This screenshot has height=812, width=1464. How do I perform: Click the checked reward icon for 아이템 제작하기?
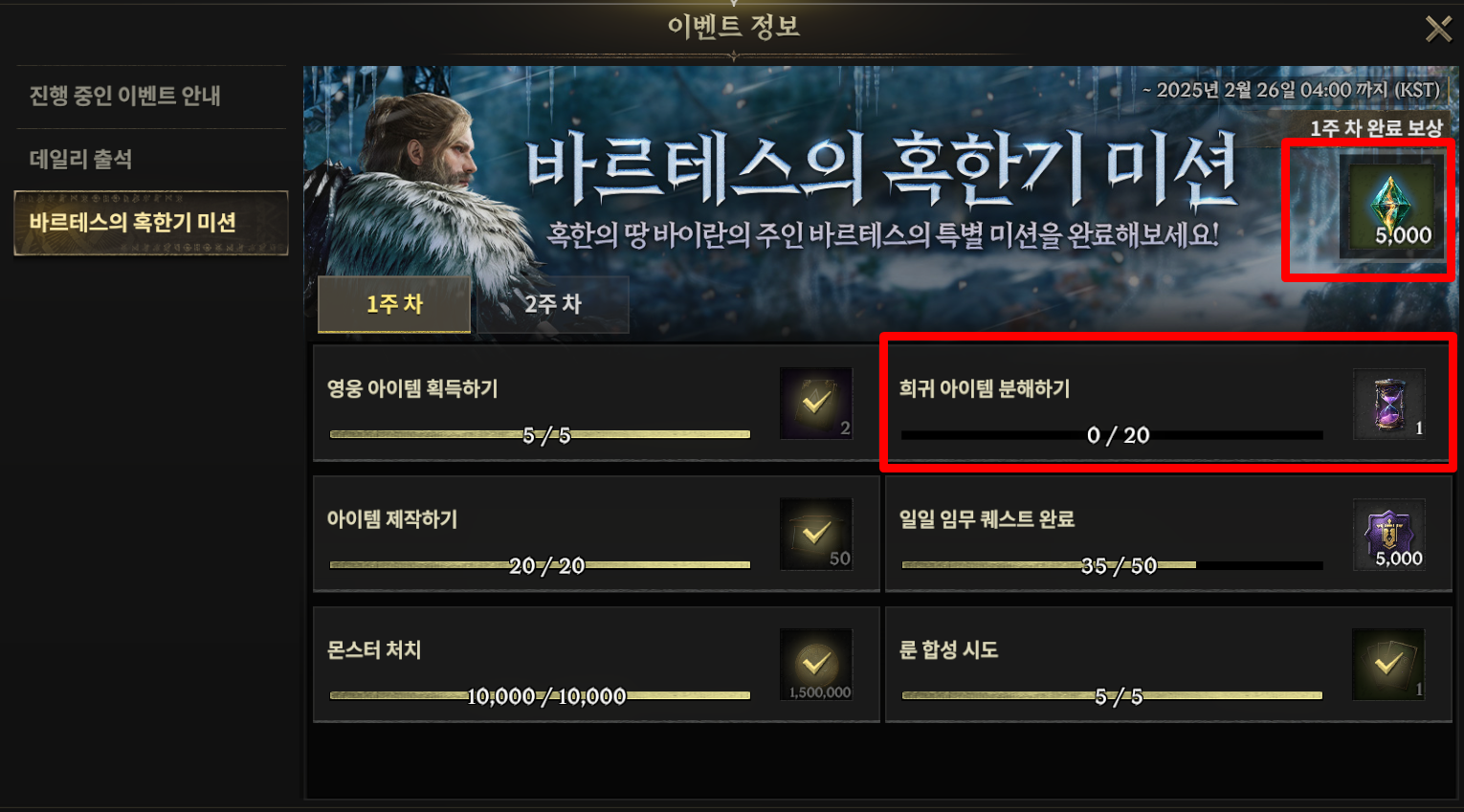tap(816, 535)
